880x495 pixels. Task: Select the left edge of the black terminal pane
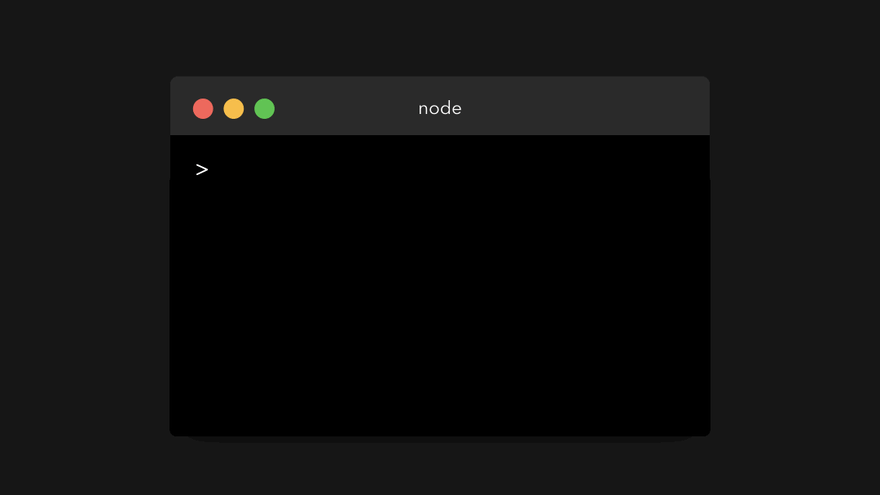[171, 285]
